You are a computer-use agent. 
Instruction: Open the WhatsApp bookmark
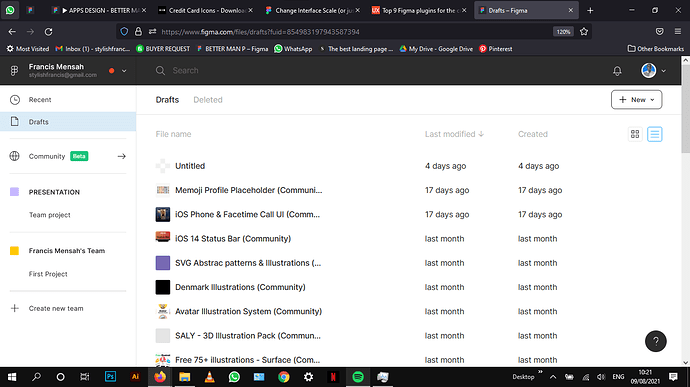pos(293,49)
